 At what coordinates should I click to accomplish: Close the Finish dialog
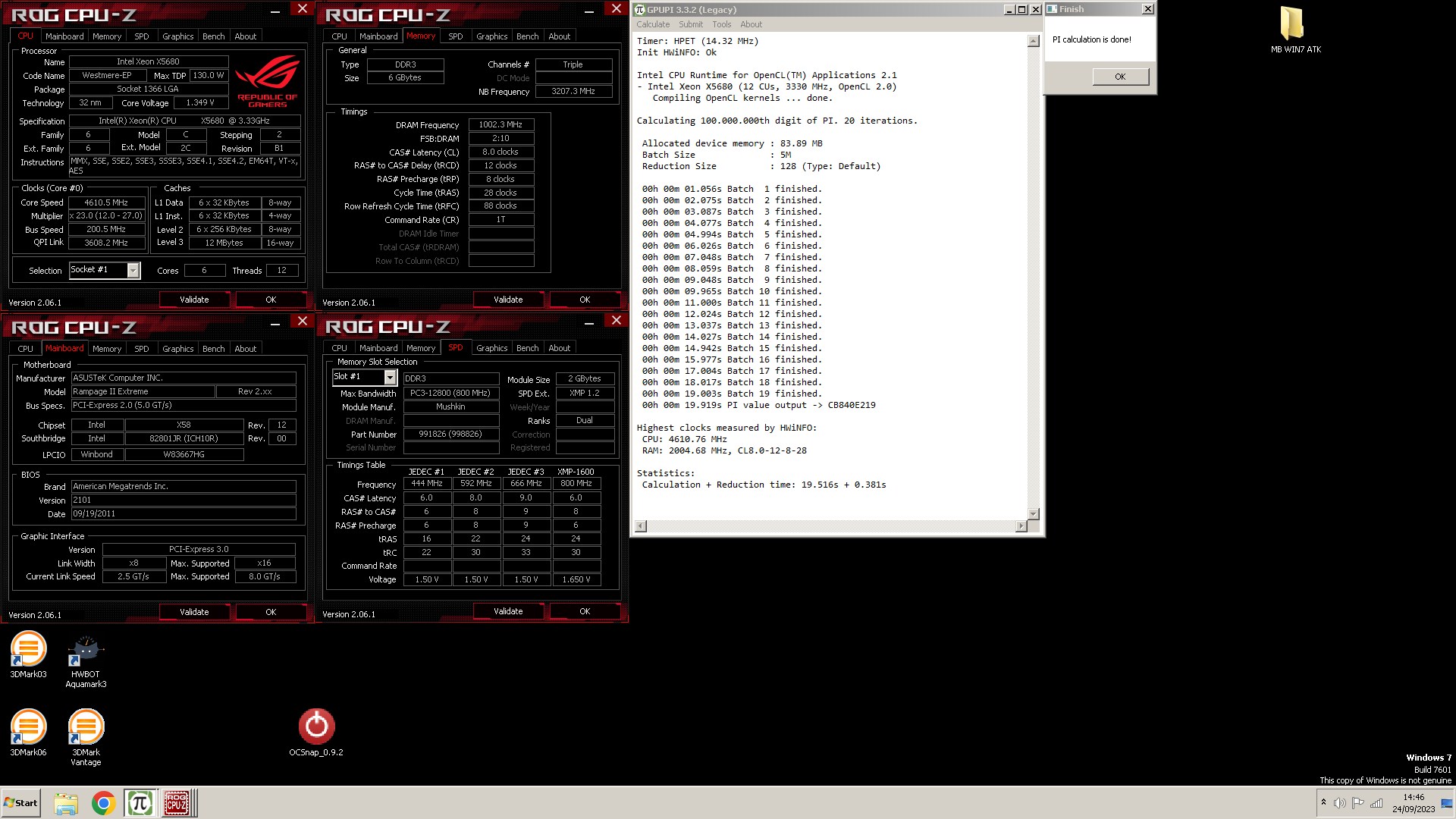1147,9
